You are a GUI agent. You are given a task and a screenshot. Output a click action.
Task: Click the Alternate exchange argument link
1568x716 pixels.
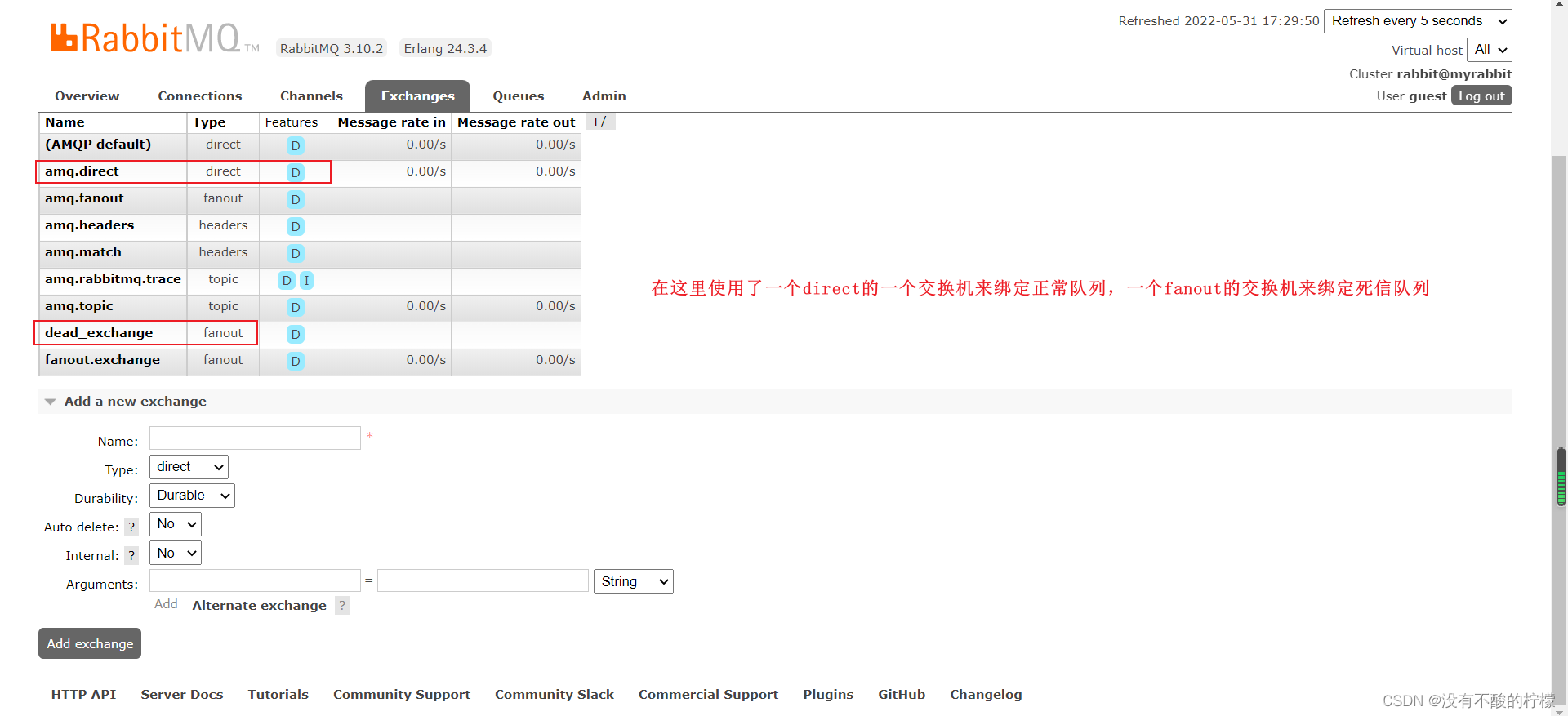coord(259,605)
